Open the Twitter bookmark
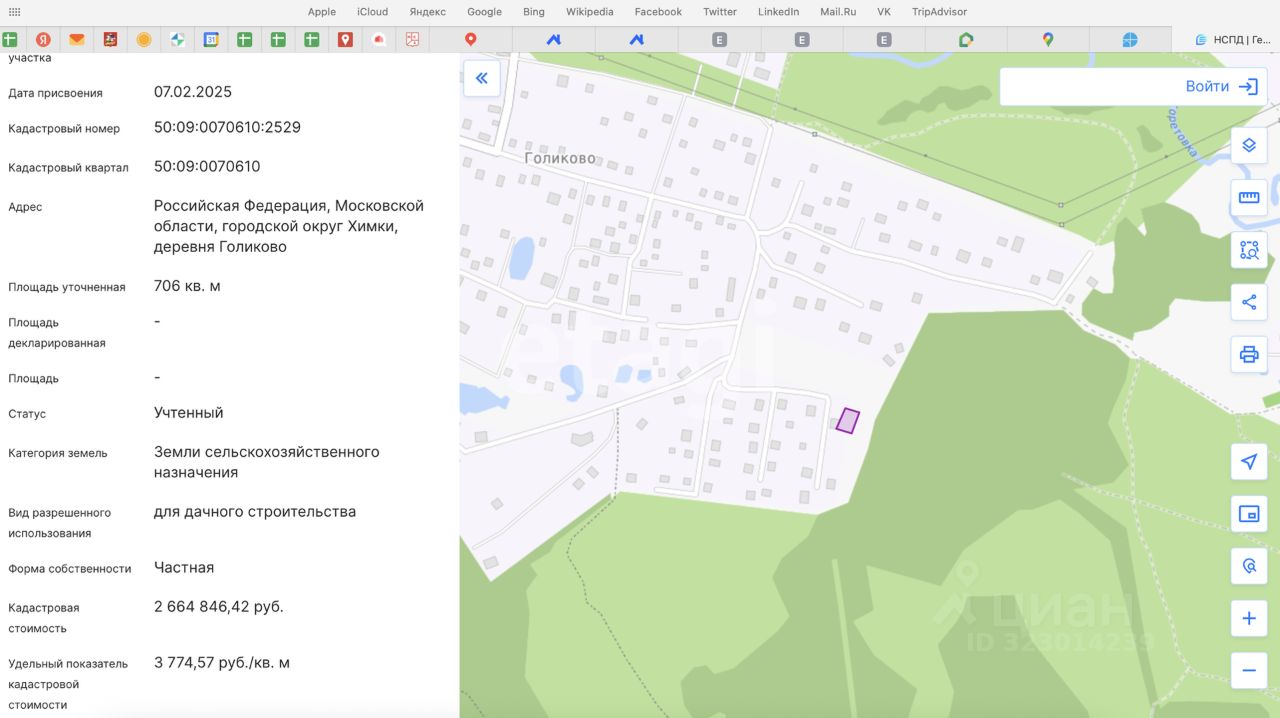 (720, 12)
